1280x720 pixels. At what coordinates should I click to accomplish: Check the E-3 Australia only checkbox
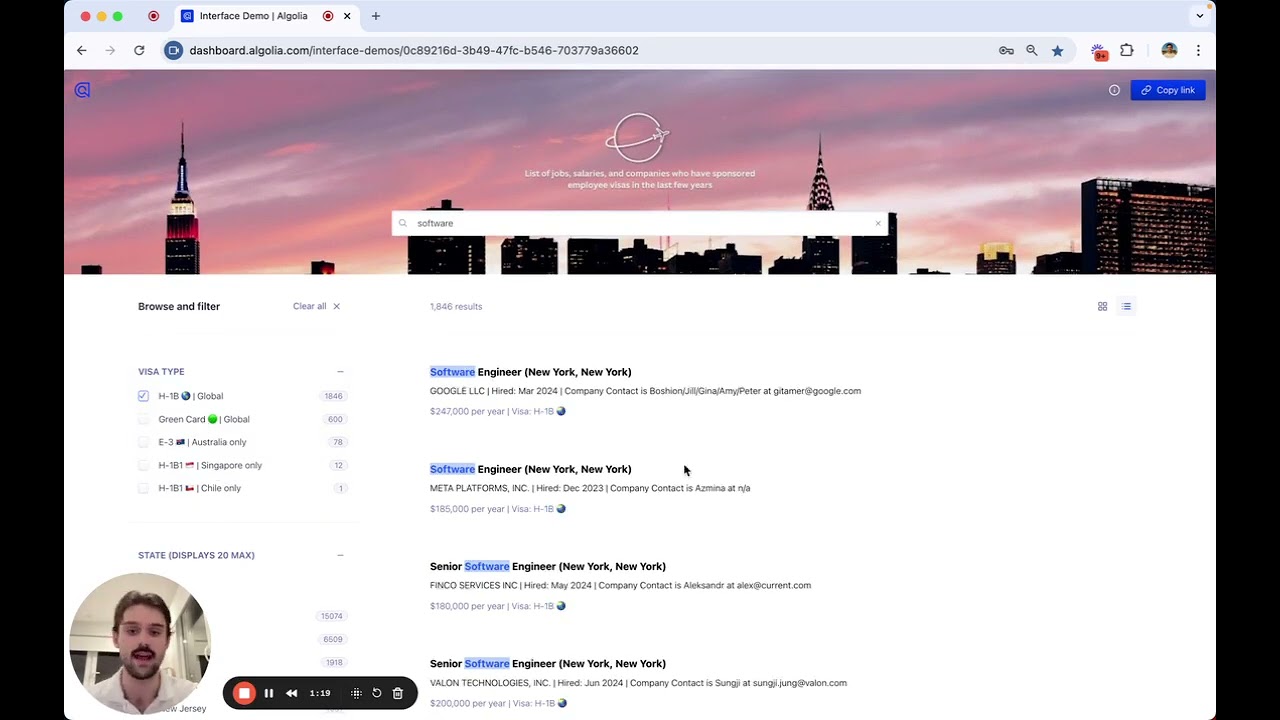(x=143, y=442)
